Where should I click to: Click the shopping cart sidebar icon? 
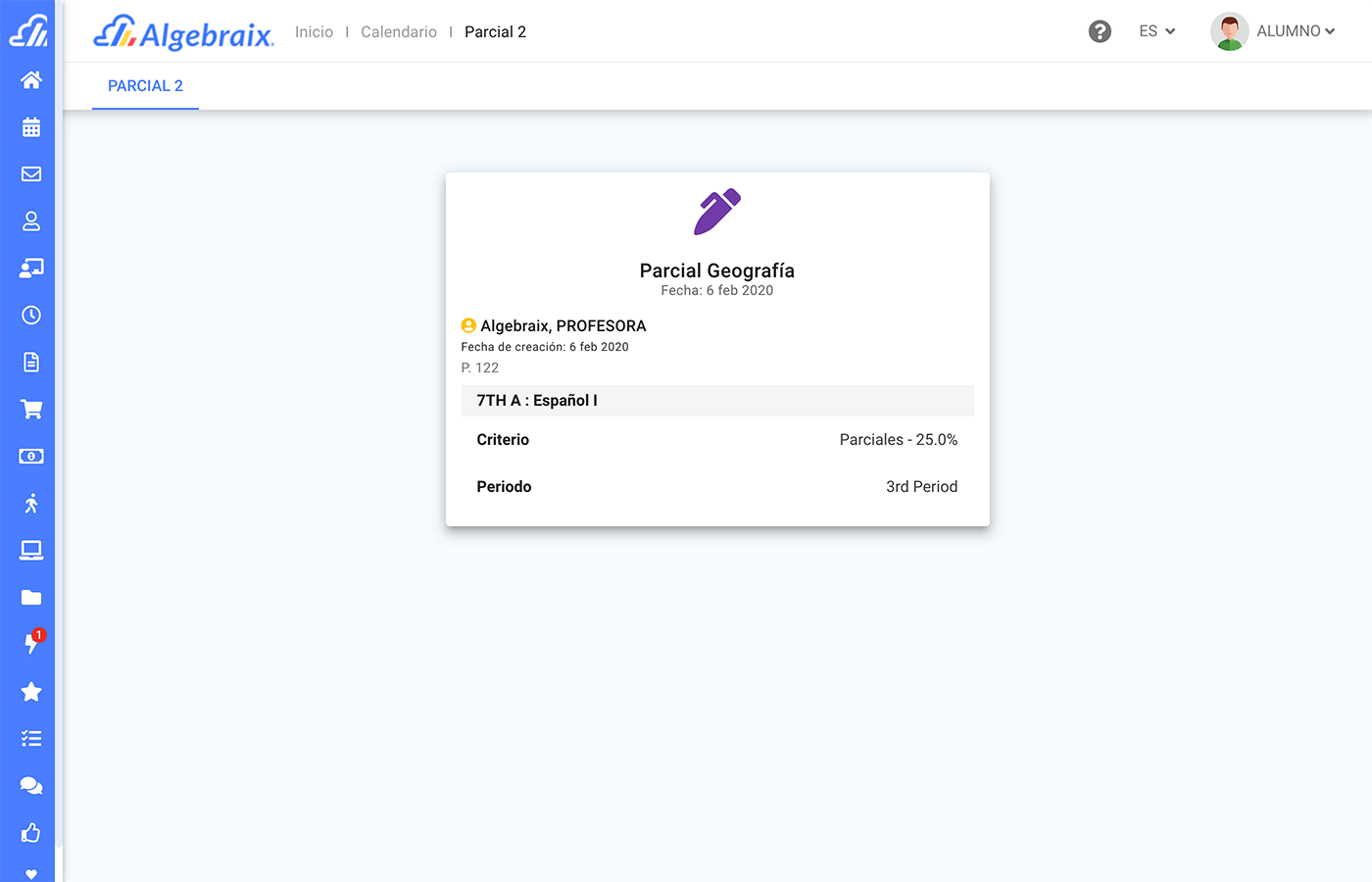click(31, 410)
